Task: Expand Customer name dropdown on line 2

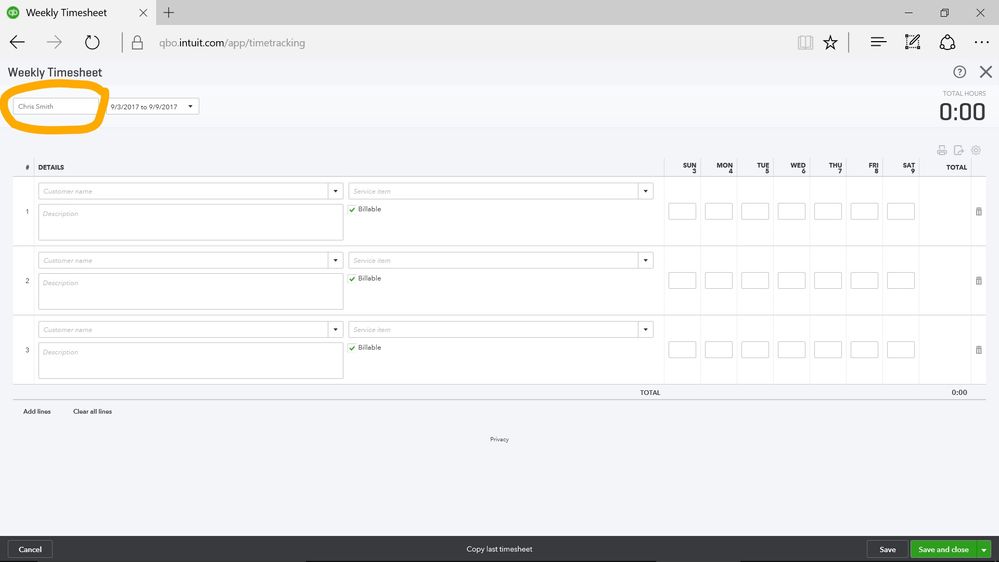Action: coord(336,261)
